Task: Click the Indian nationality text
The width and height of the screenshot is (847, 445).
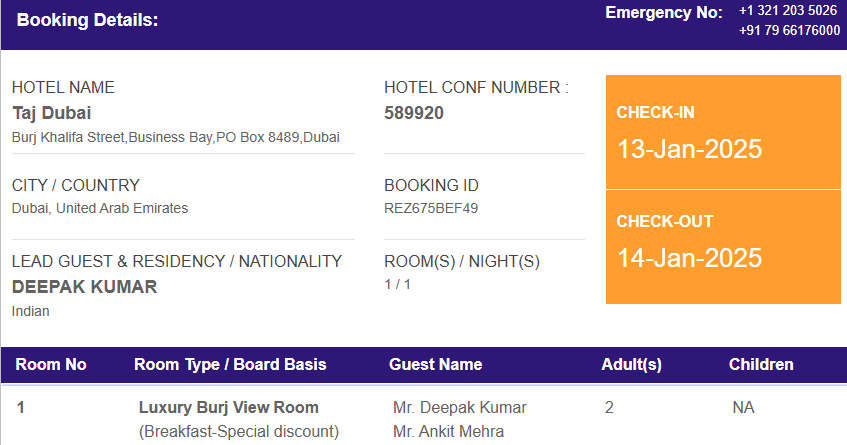Action: (x=31, y=312)
